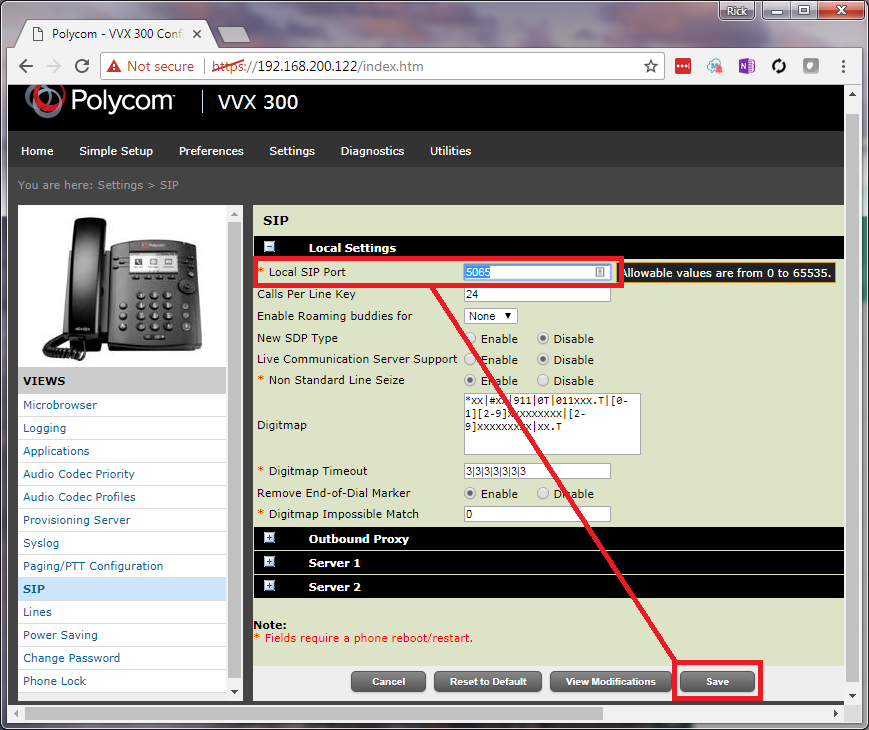Select Enable for Live Communication Server Support

[470, 359]
